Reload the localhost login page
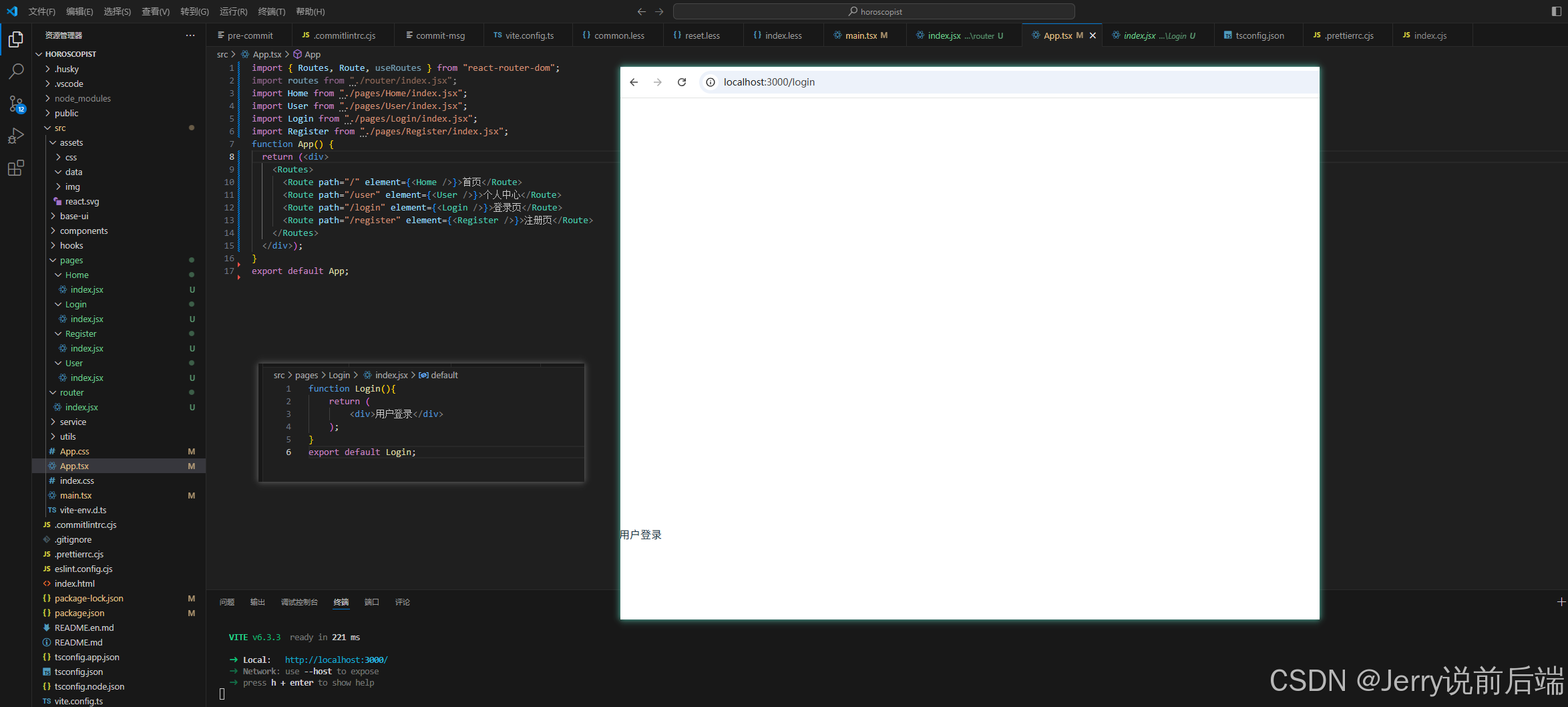Screen dimensions: 1568x707 [x=682, y=82]
